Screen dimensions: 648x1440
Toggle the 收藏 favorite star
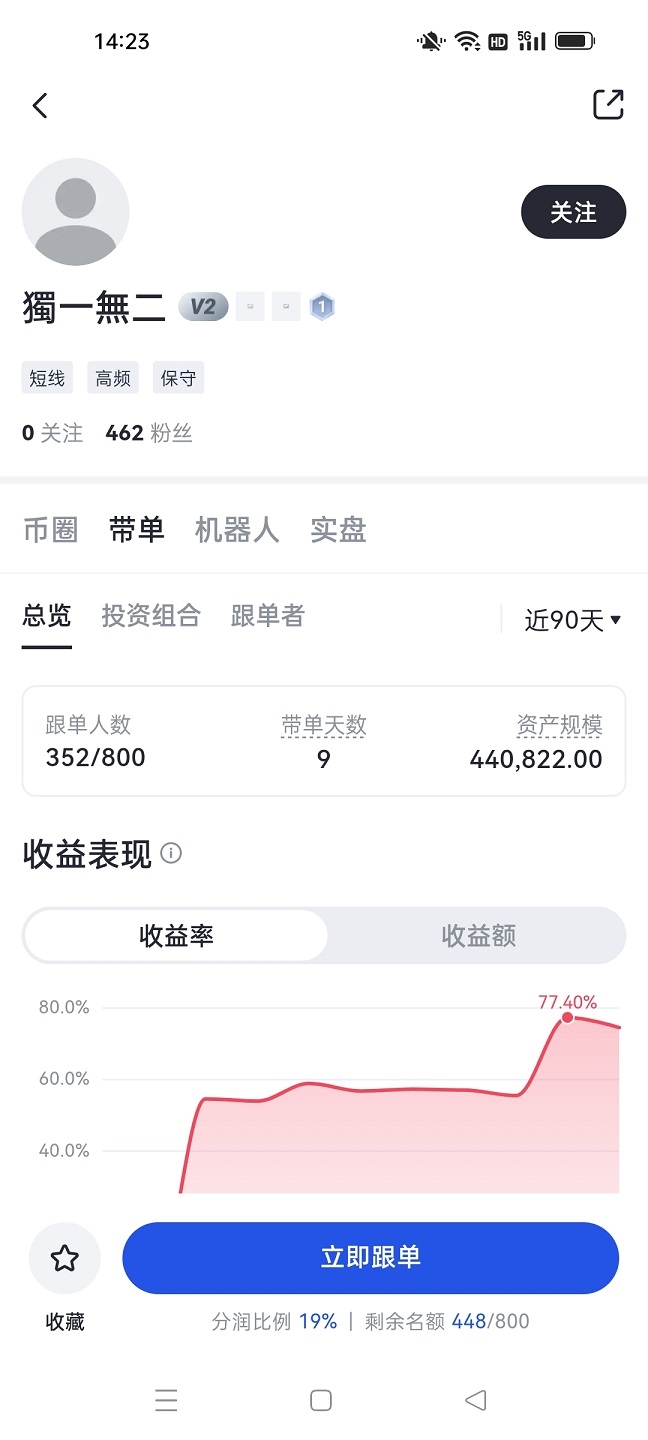pyautogui.click(x=64, y=1258)
